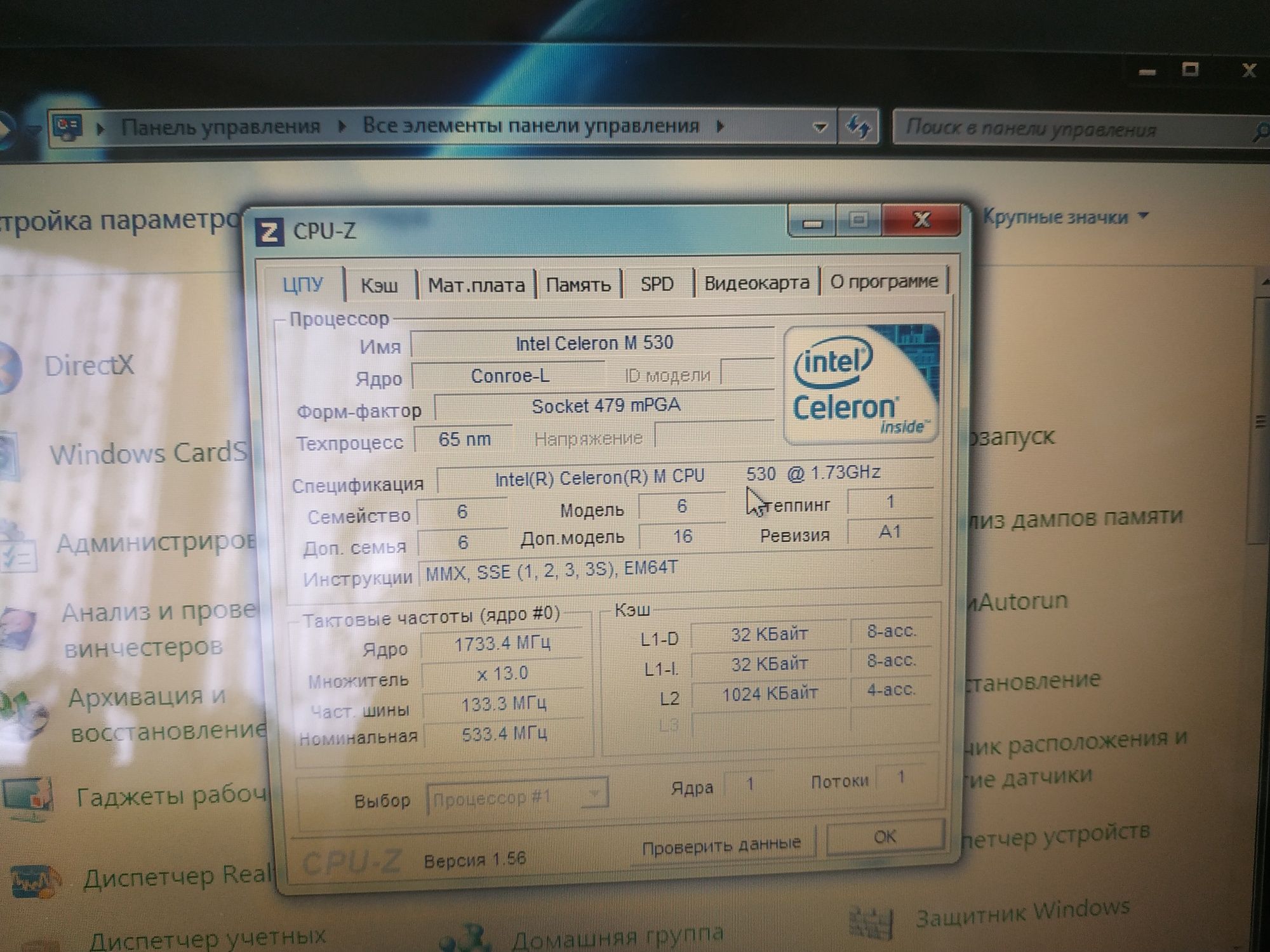Open Диспетчер Realtek item

pyautogui.click(x=178, y=876)
